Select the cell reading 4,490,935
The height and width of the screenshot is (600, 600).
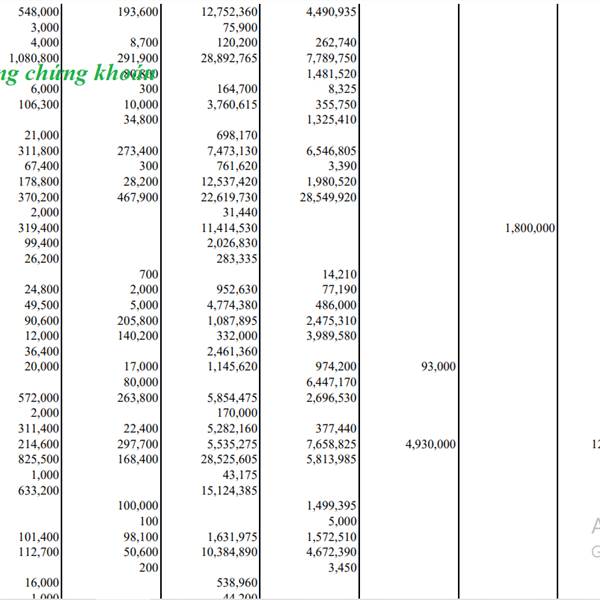(x=331, y=12)
